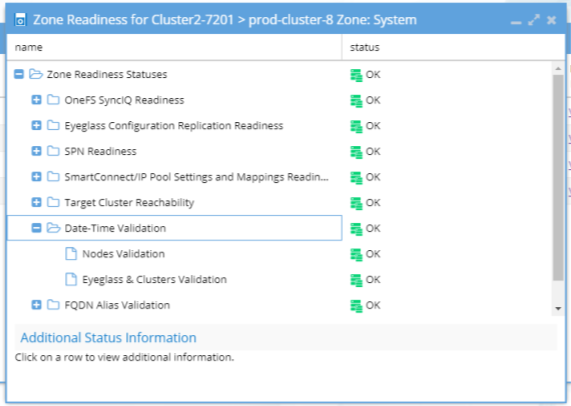Image resolution: width=571 pixels, height=406 pixels.
Task: Click the status icon for FQDN Alias Validation row
Action: (356, 306)
